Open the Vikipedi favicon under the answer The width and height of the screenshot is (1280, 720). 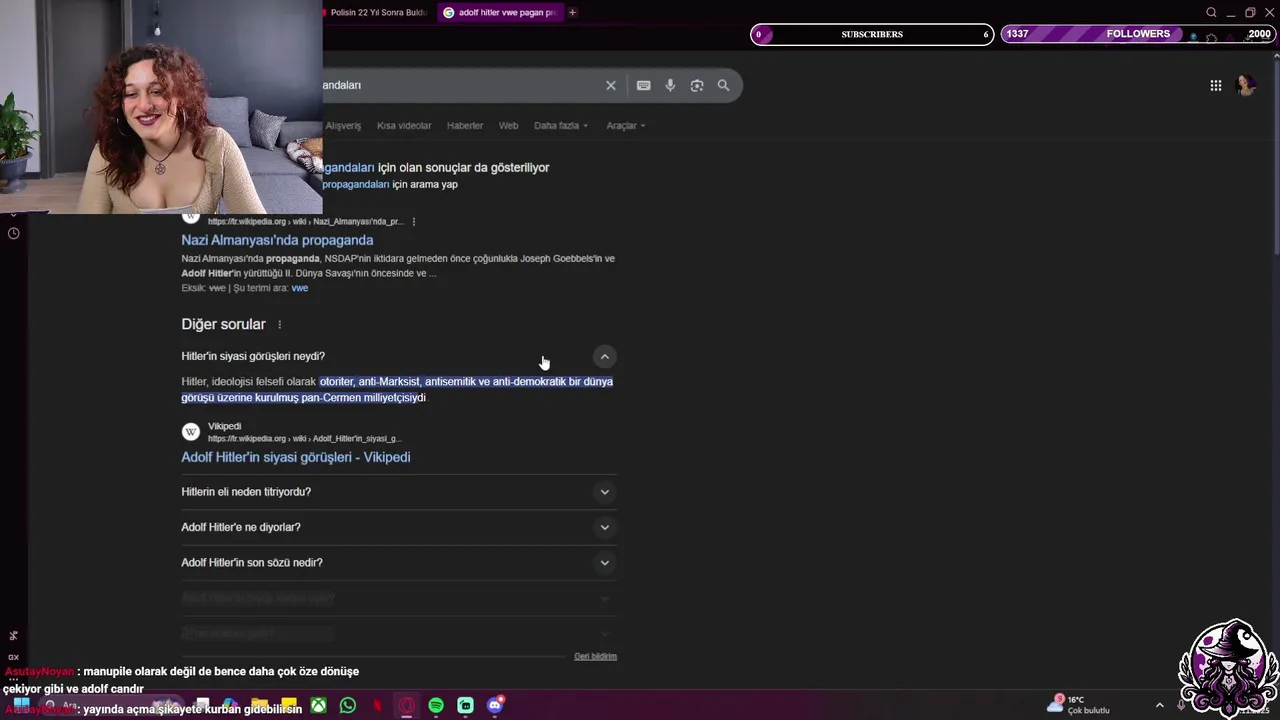[x=190, y=432]
